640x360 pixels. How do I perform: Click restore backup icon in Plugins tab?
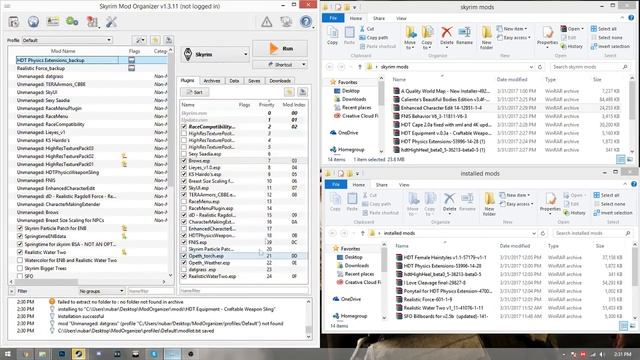tap(289, 92)
